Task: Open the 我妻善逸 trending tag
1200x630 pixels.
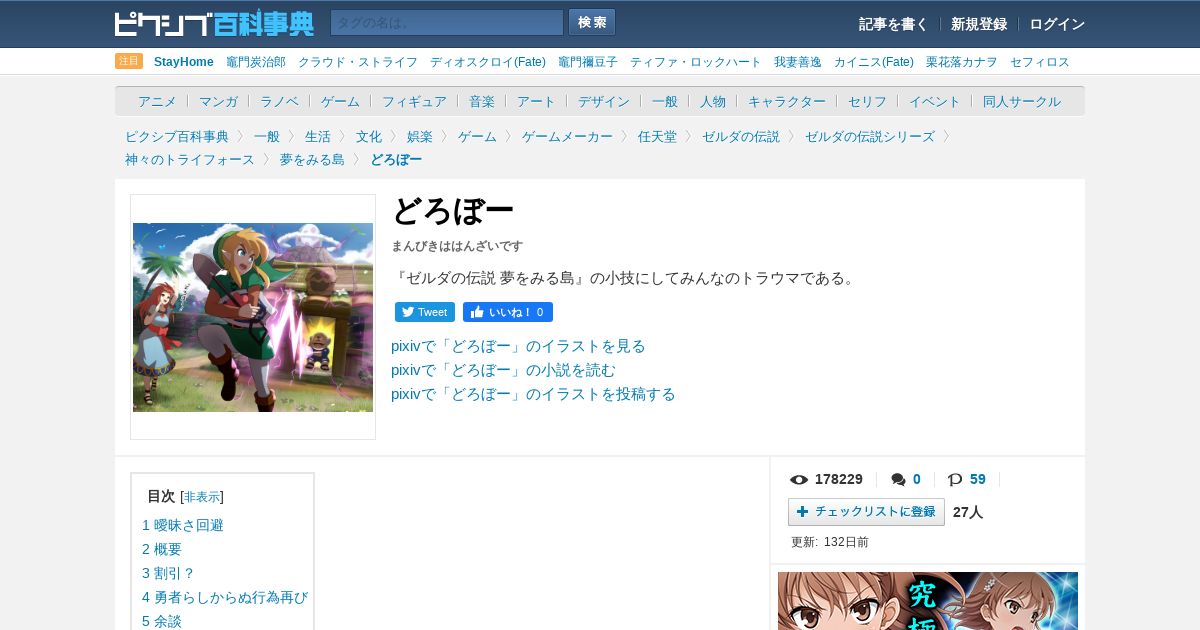Action: click(x=798, y=62)
